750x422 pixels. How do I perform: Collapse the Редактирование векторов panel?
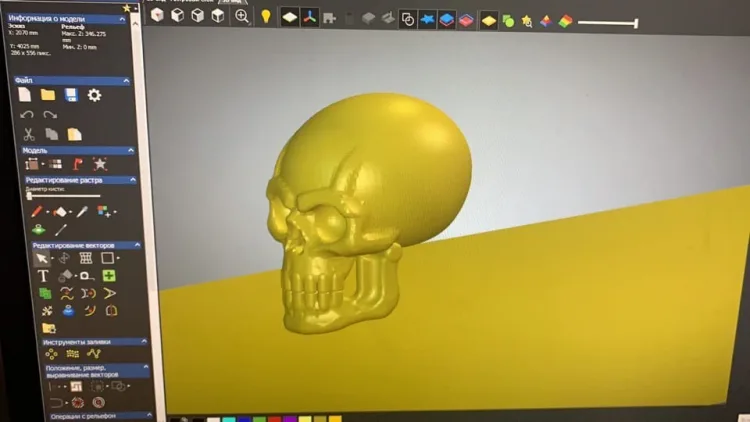(x=137, y=245)
